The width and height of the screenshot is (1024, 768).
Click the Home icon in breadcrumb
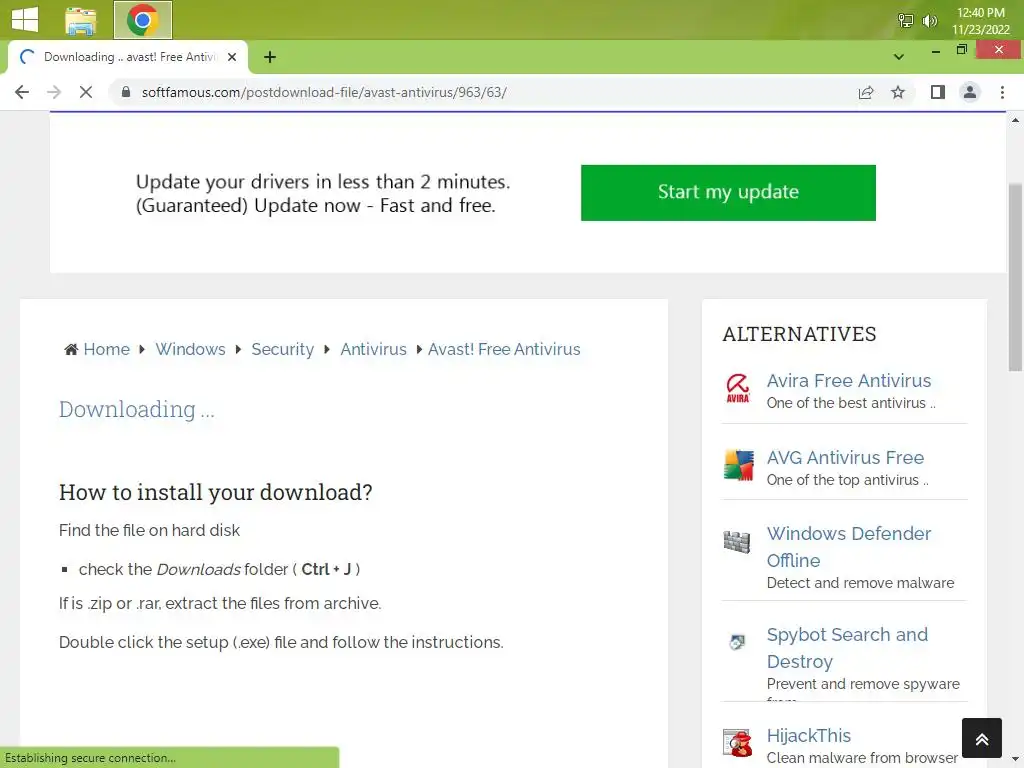tap(71, 349)
